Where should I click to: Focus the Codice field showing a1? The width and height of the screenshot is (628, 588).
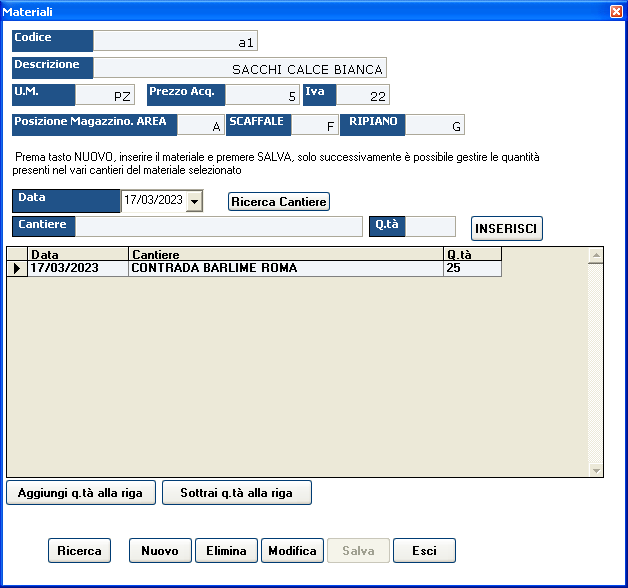(x=175, y=41)
